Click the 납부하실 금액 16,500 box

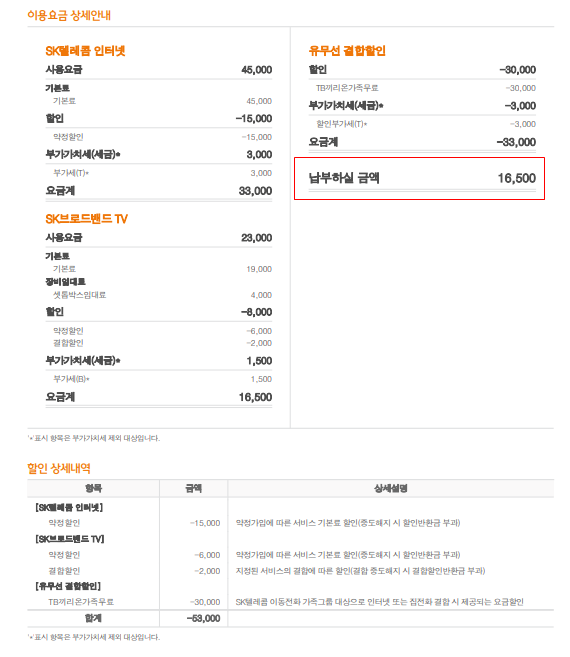click(420, 178)
